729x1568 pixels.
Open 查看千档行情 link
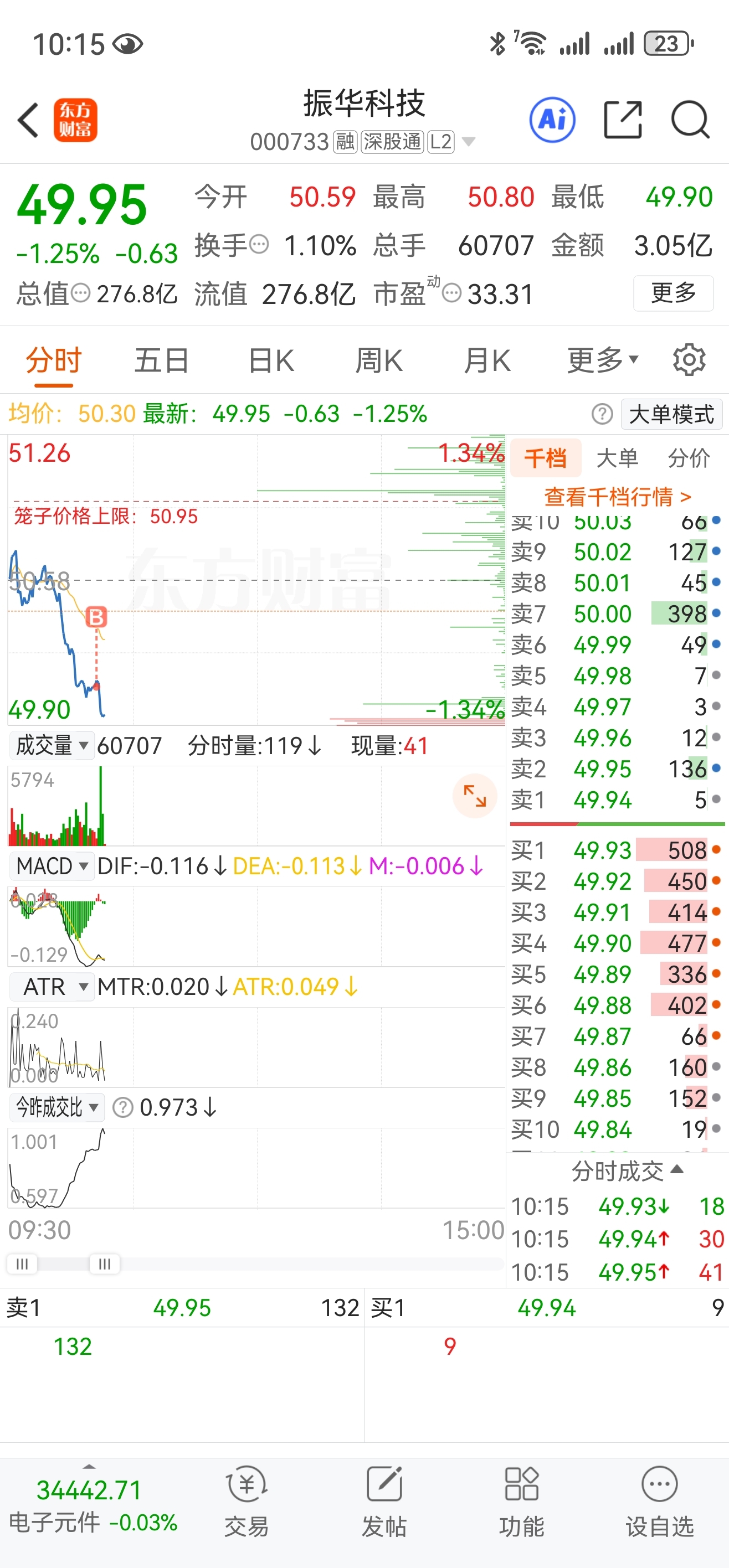click(x=618, y=497)
